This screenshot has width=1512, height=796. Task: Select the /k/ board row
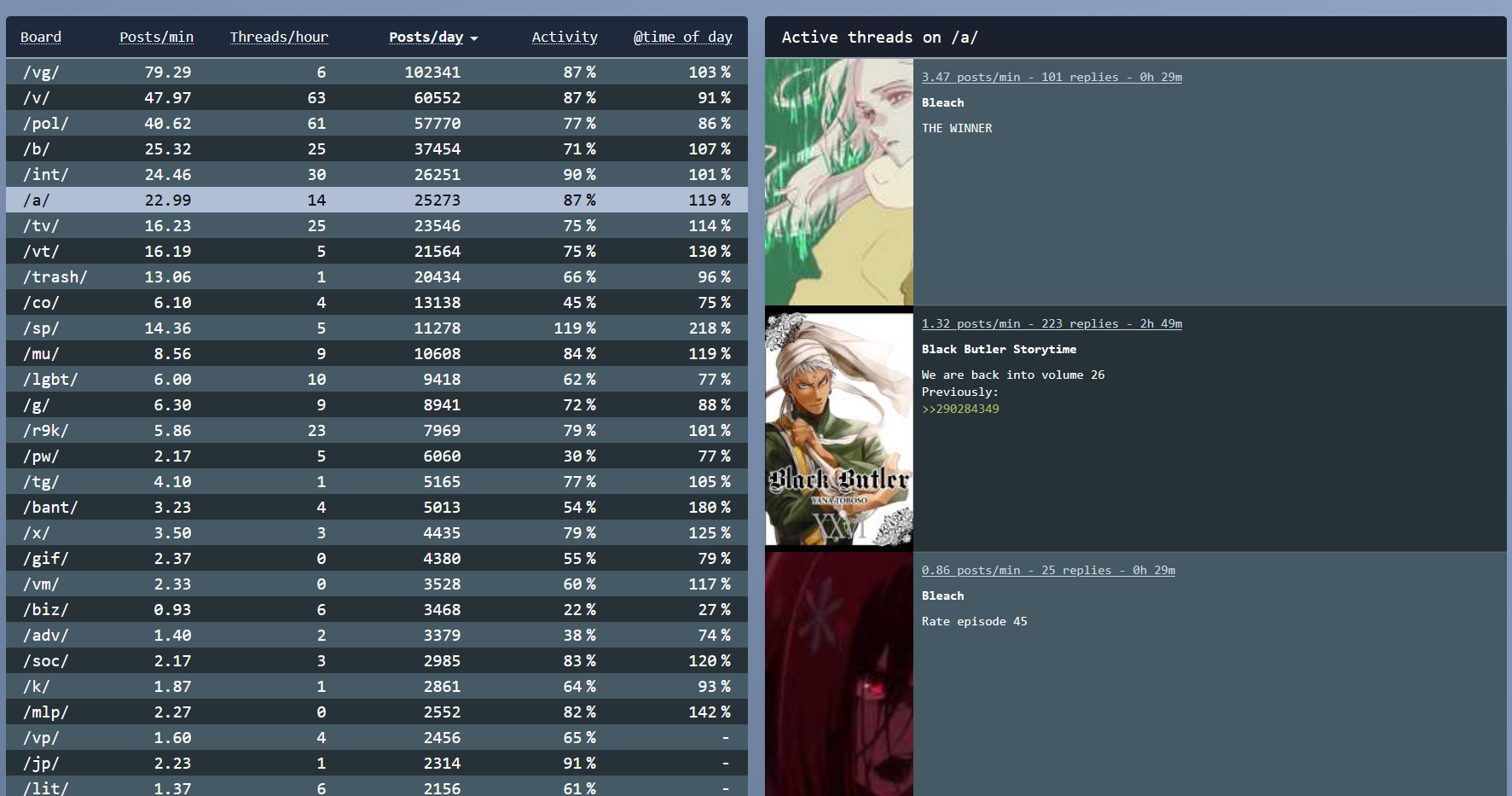click(x=377, y=686)
